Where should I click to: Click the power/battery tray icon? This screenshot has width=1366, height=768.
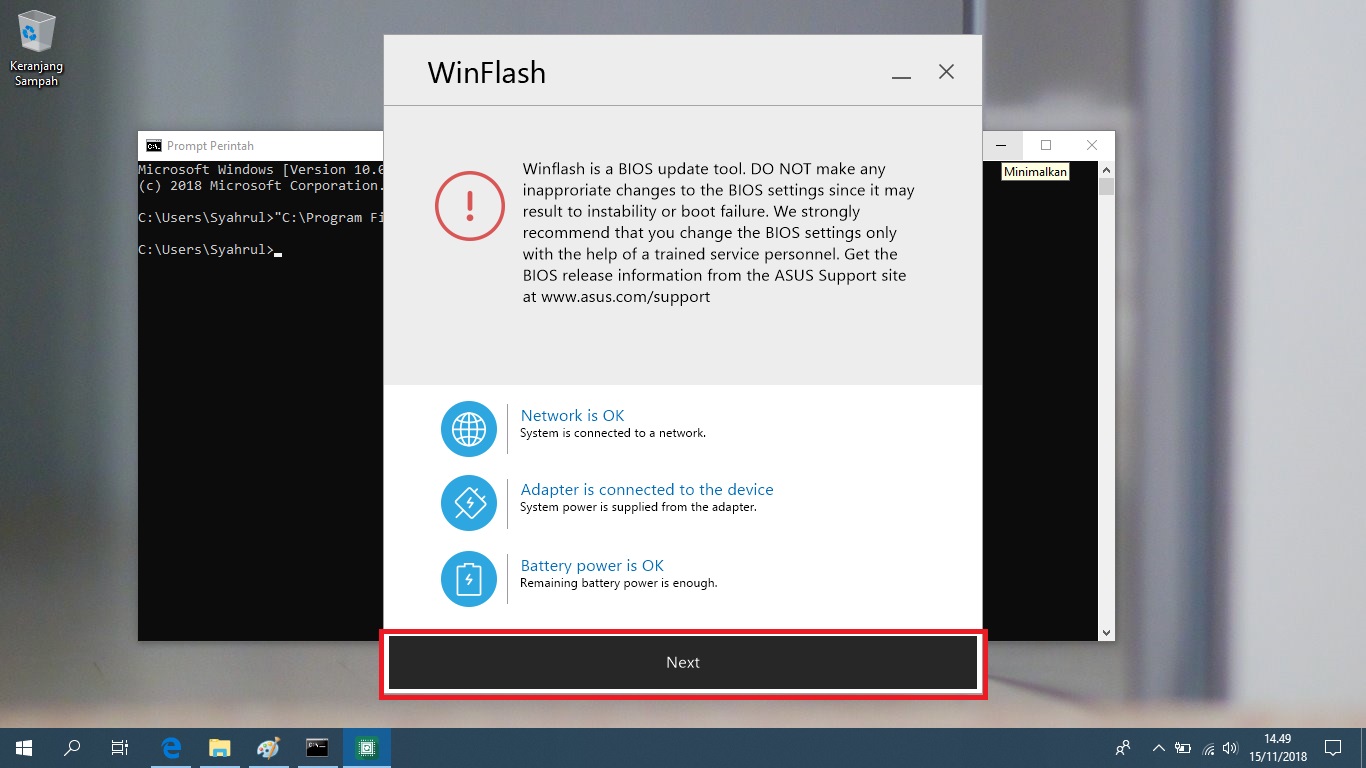click(1183, 747)
